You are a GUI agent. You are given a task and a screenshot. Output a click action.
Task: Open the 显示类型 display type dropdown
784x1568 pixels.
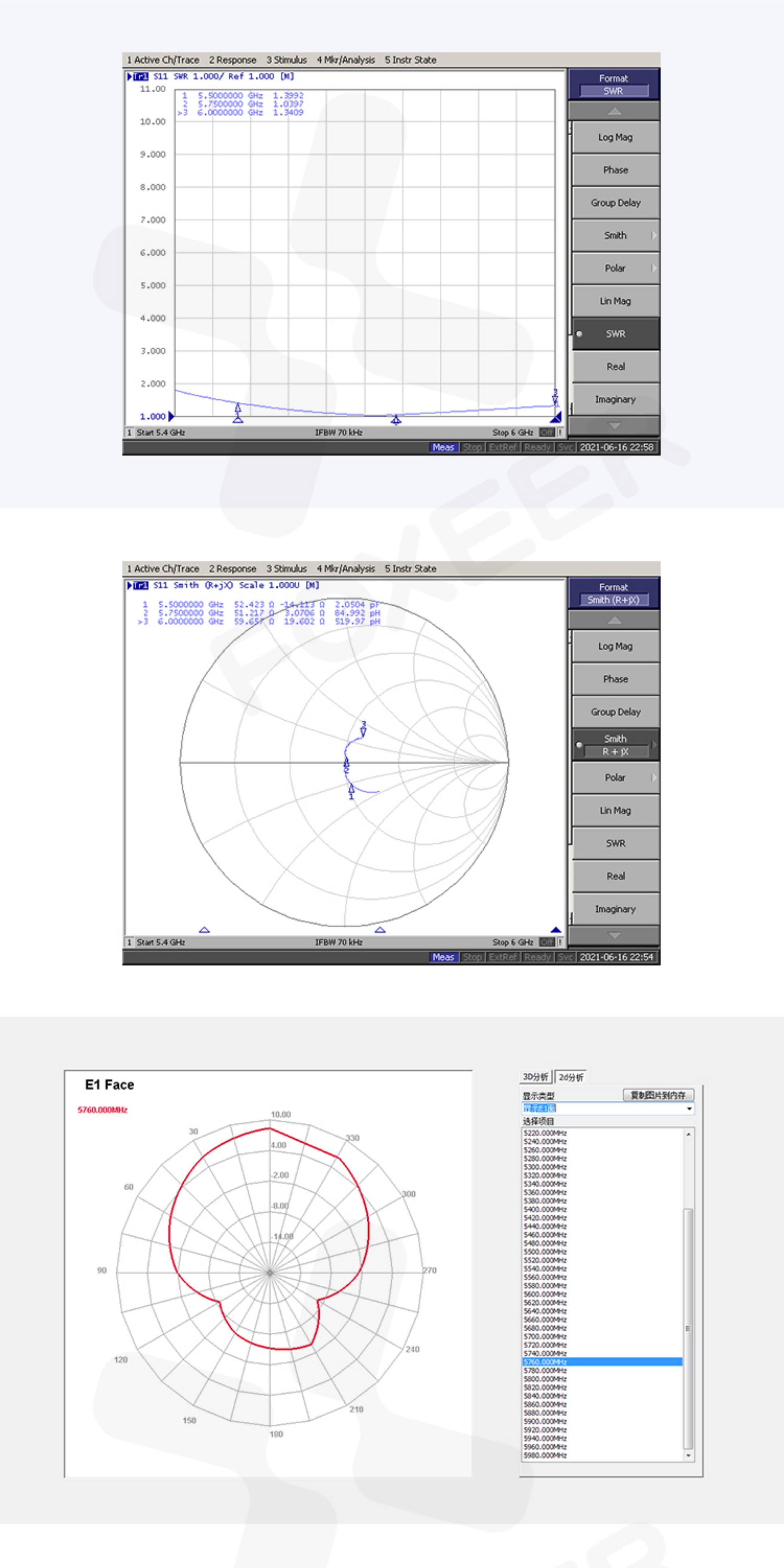(x=689, y=1108)
